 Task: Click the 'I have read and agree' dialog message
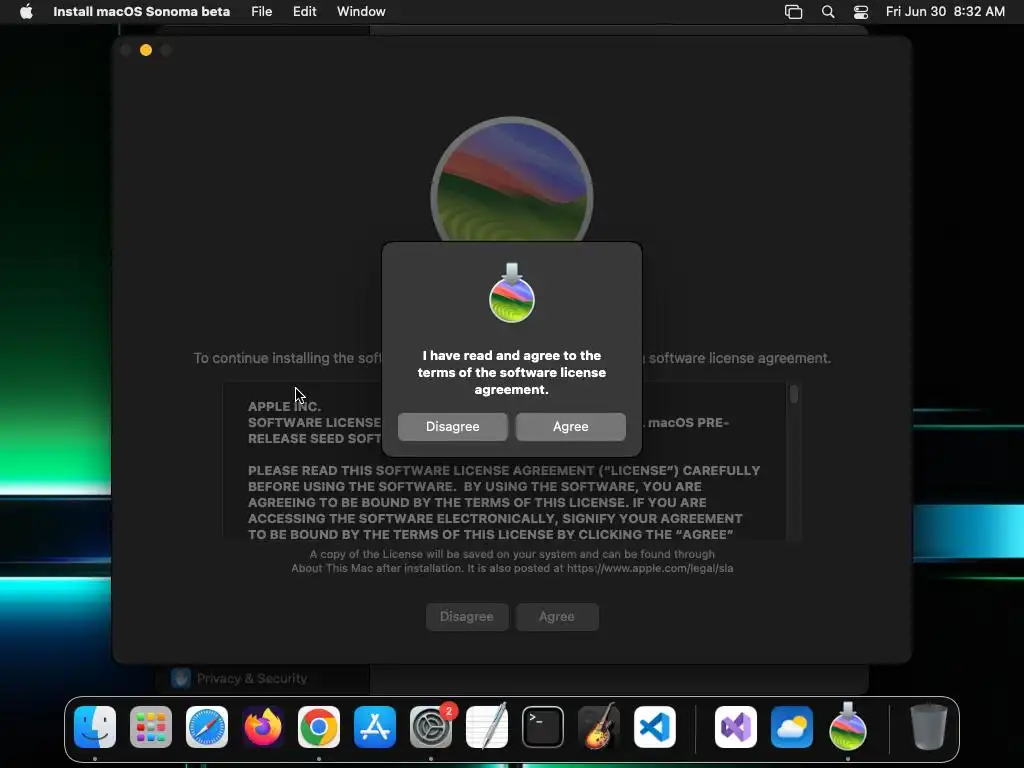512,372
